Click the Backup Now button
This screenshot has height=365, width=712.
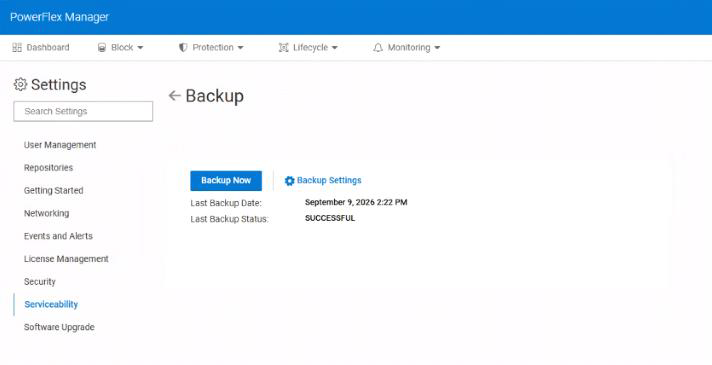coord(226,181)
